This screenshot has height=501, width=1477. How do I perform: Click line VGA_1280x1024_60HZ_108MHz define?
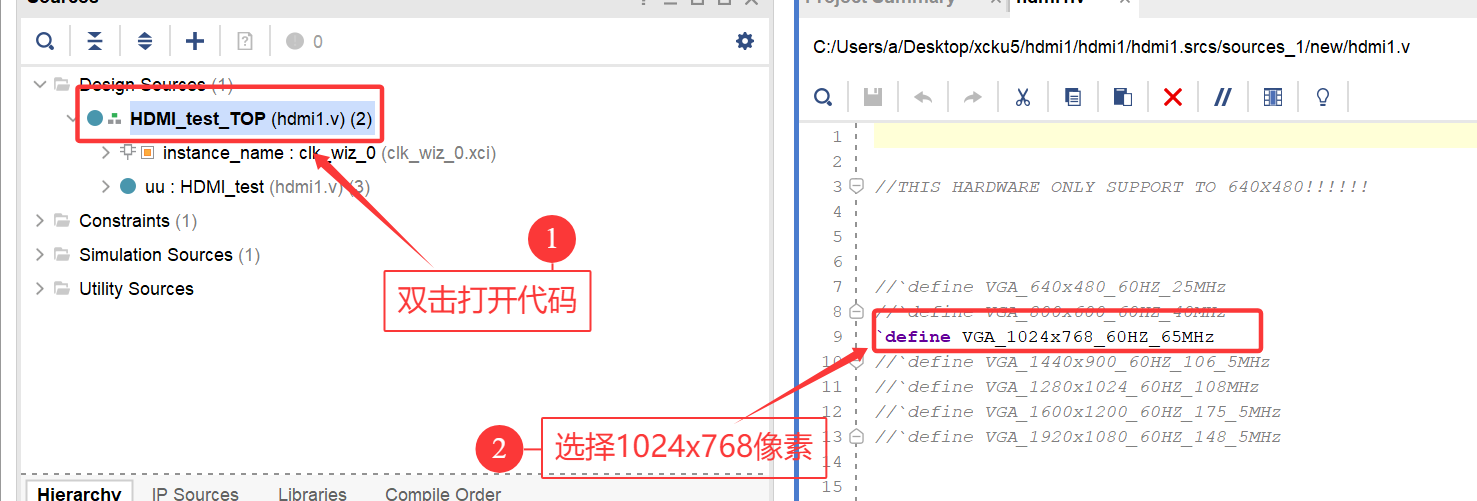pyautogui.click(x=1067, y=387)
